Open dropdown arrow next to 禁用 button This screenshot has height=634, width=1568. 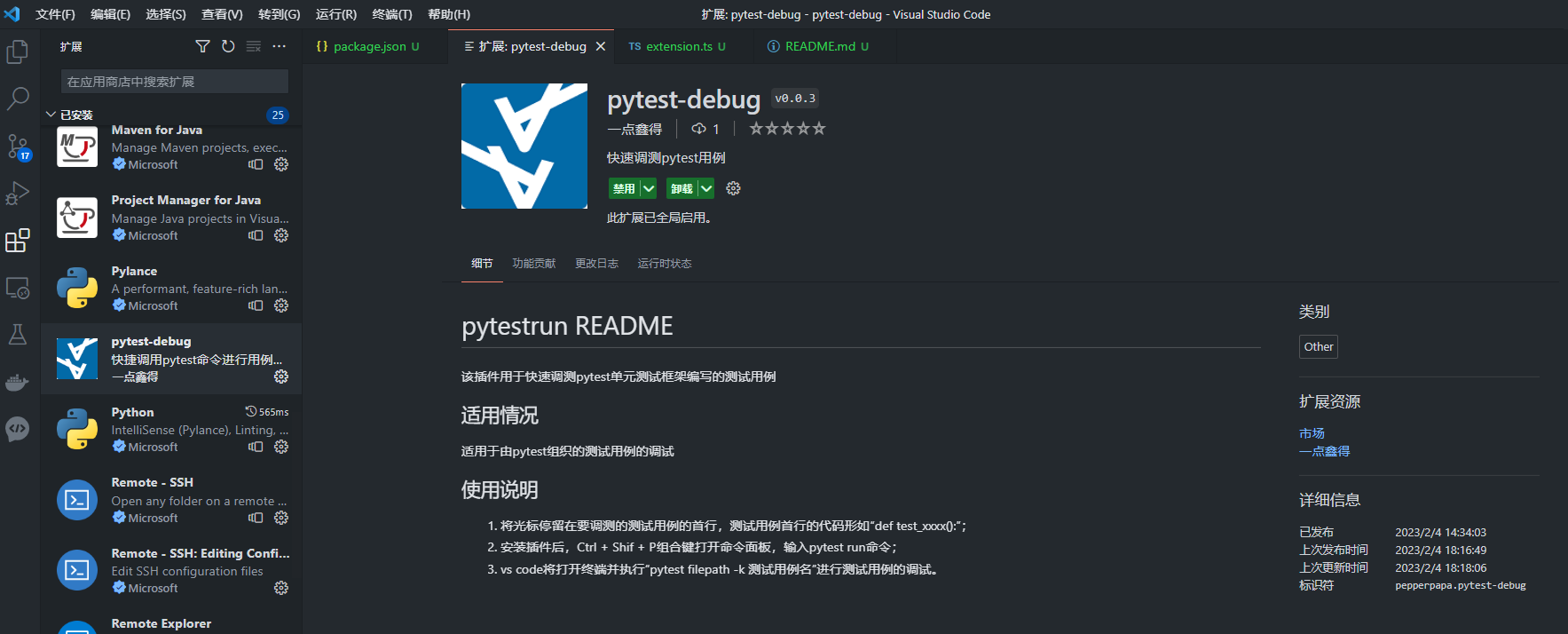pyautogui.click(x=649, y=188)
